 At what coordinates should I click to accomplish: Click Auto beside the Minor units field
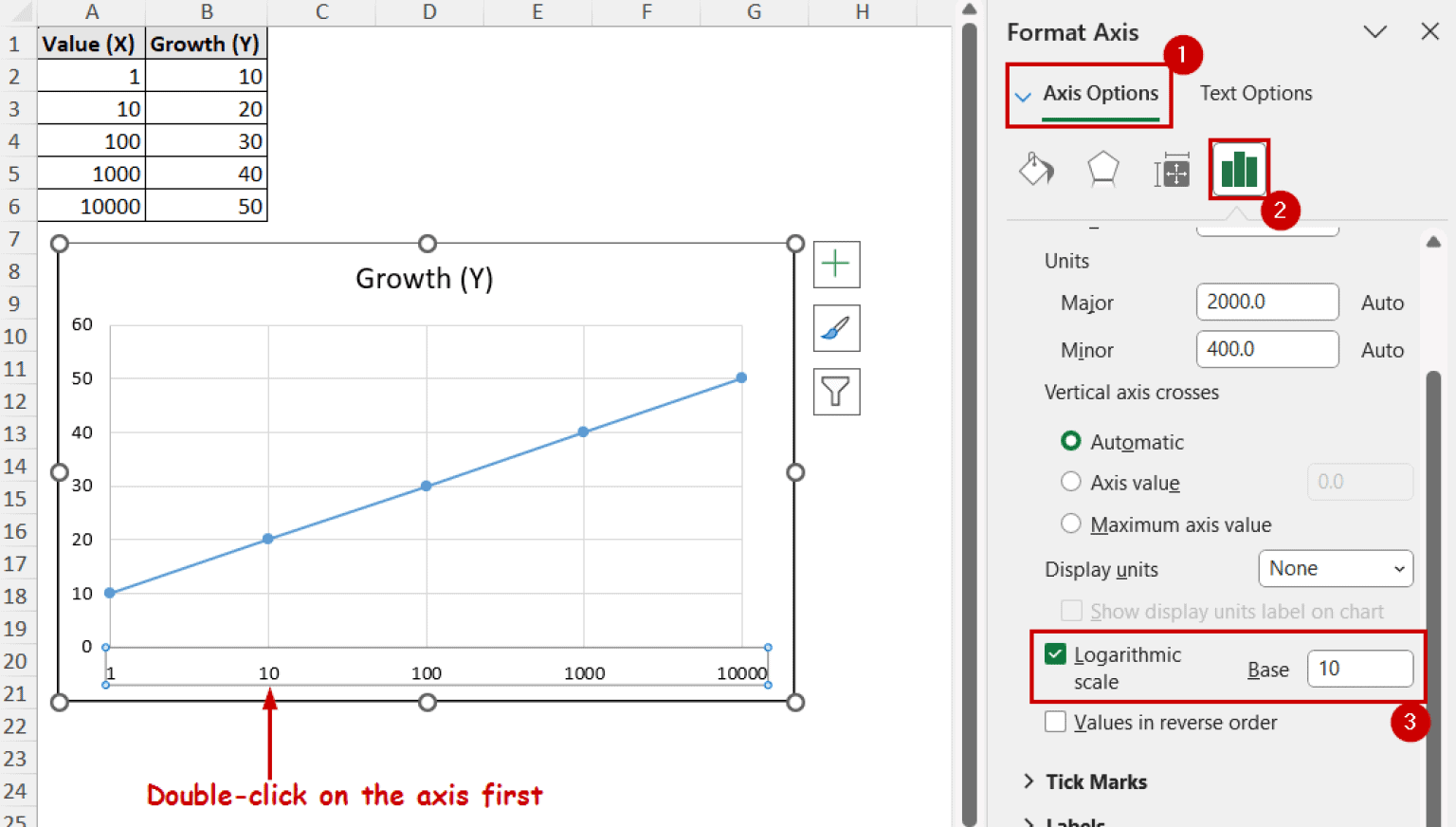click(1382, 349)
